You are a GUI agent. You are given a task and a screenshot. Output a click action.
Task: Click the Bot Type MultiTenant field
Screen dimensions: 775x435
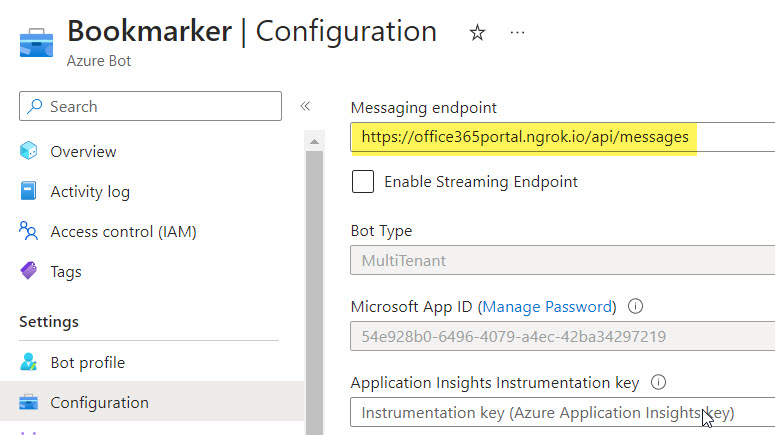click(562, 260)
